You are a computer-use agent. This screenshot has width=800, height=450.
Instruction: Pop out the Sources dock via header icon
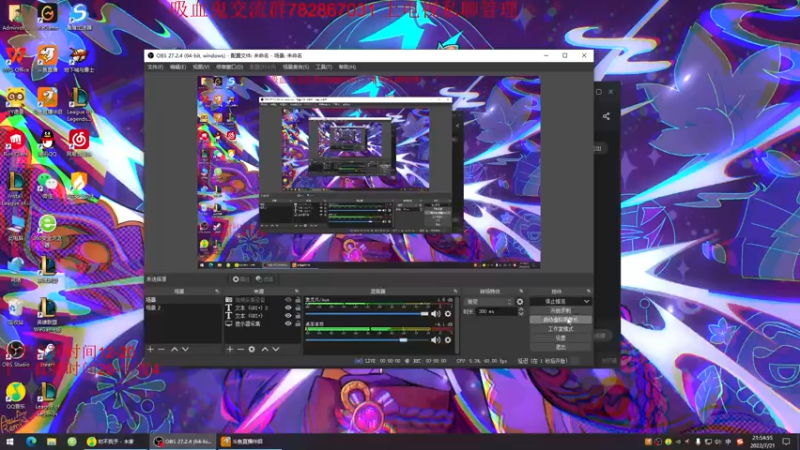(296, 291)
